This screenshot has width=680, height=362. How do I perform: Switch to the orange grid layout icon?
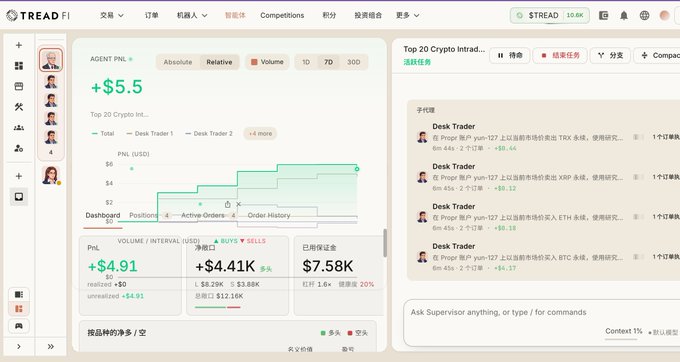pos(19,309)
